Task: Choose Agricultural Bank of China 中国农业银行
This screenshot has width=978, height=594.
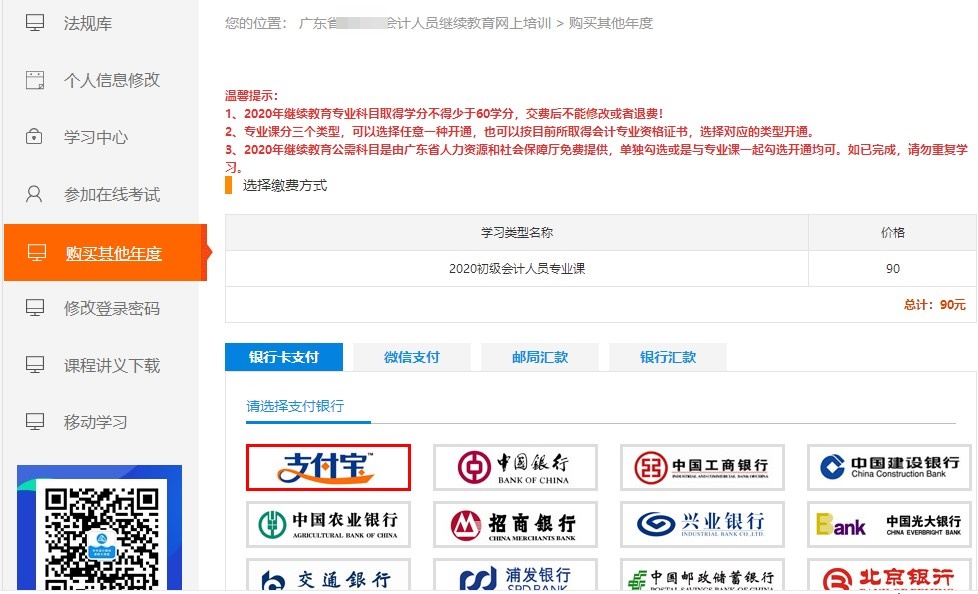Action: point(328,524)
